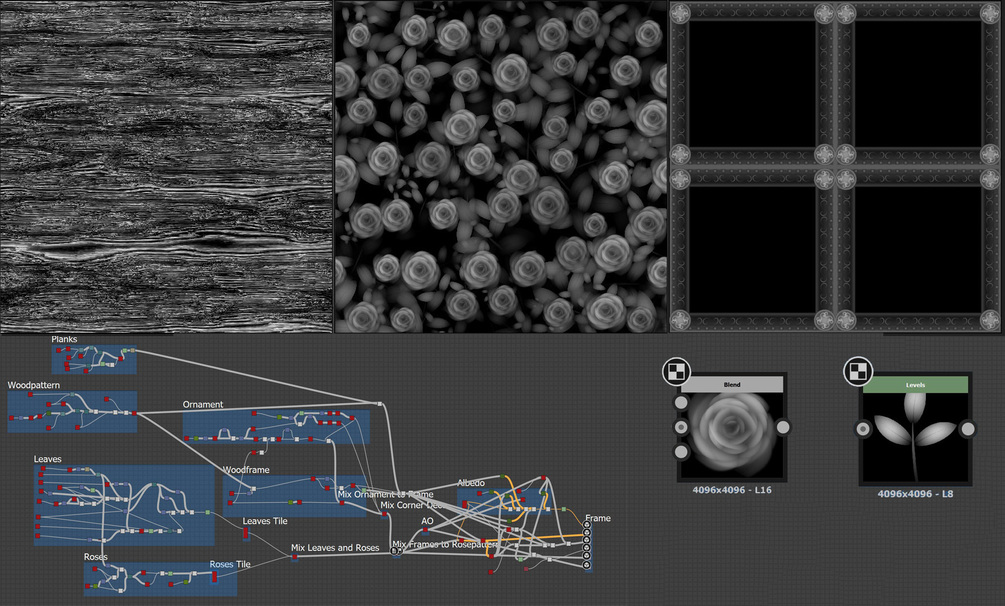Select the Mix Ornament to Frame label
The image size is (1005, 606).
pos(386,494)
